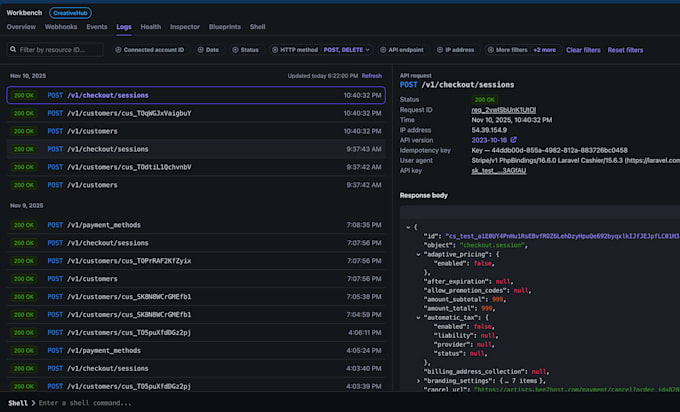Open checkout/sessions log at 7:07:56 PM
Image resolution: width=680 pixels, height=412 pixels.
(196, 243)
